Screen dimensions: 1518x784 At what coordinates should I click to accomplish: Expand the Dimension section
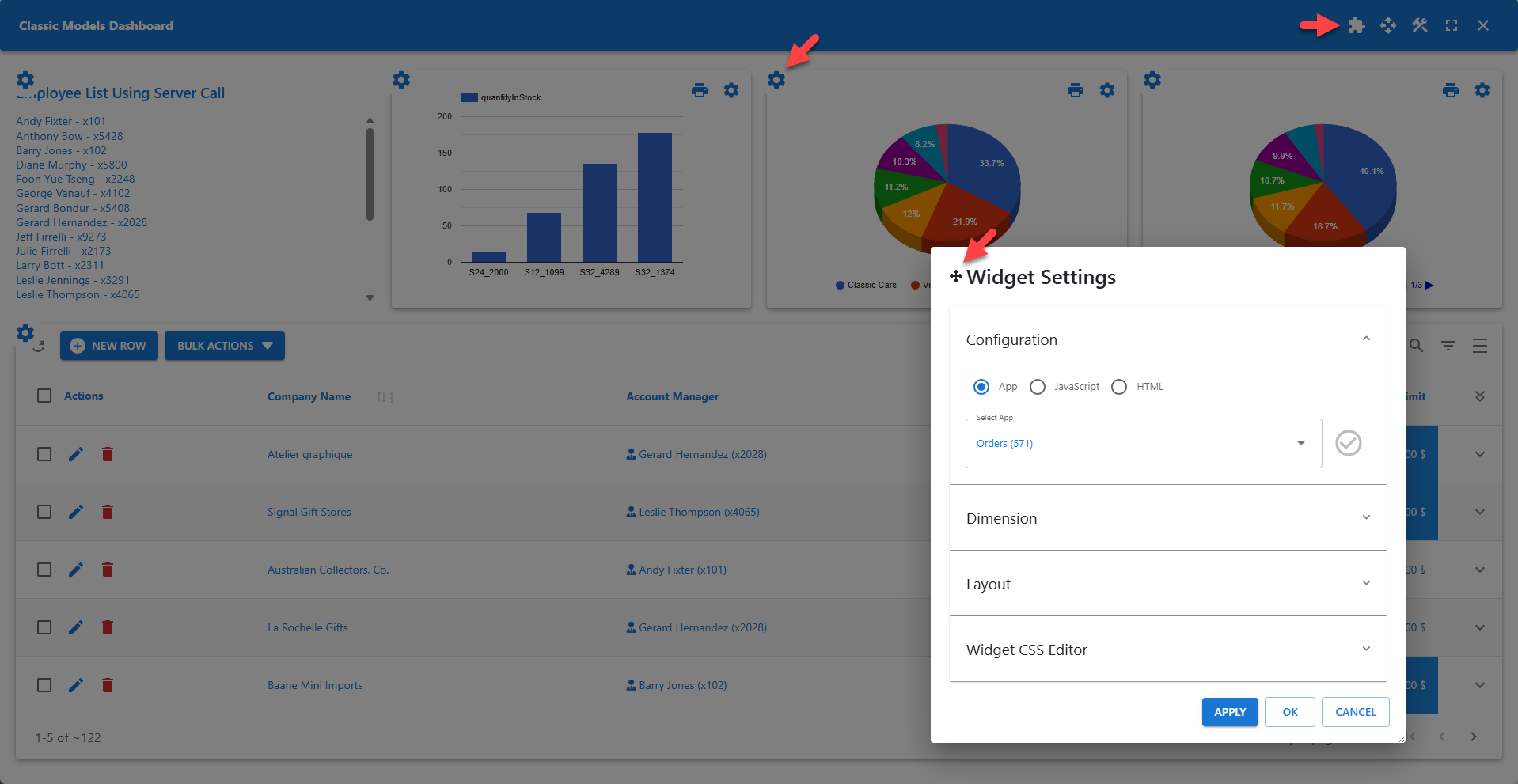tap(1365, 517)
